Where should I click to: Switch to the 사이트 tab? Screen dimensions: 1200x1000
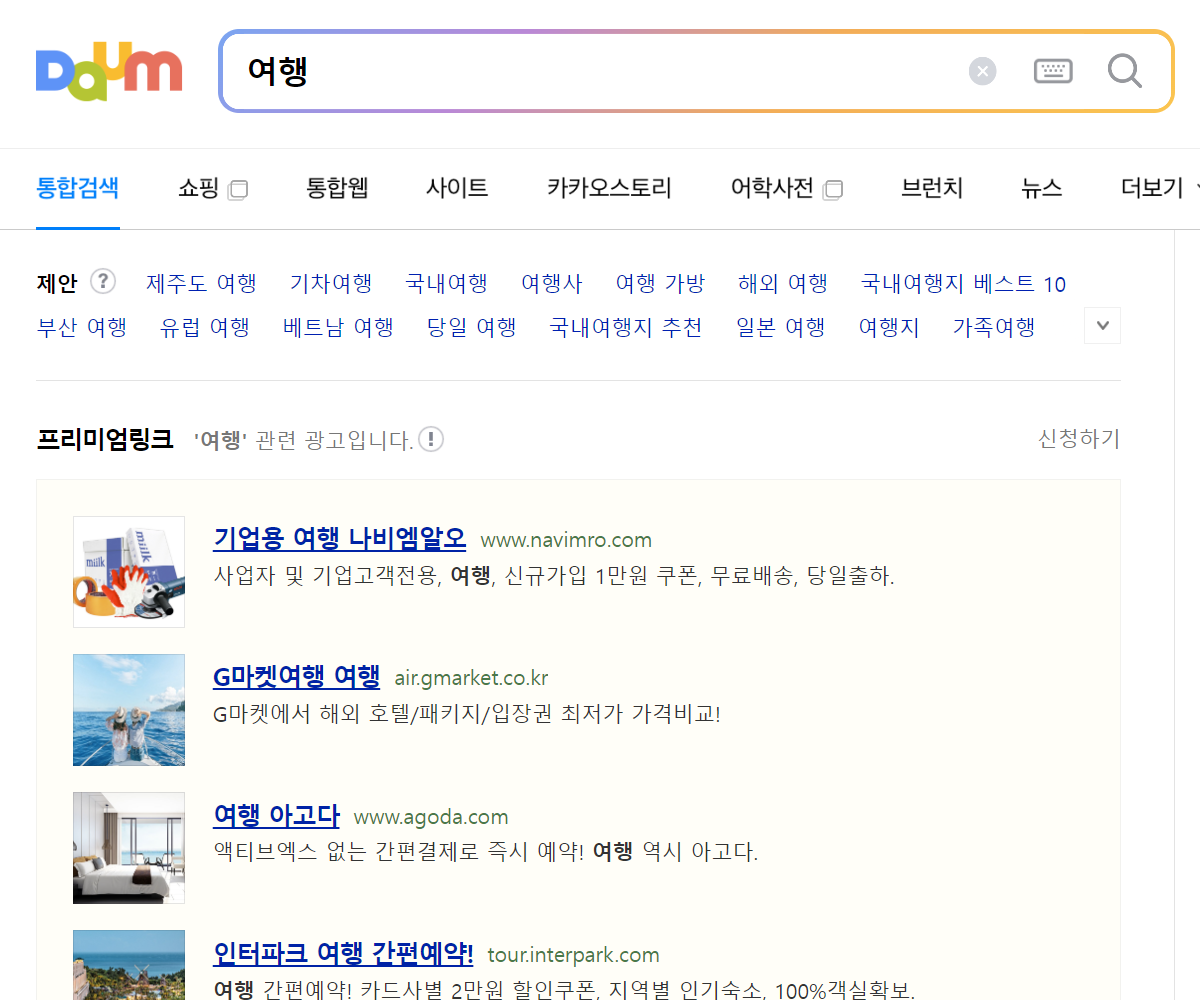[x=457, y=188]
